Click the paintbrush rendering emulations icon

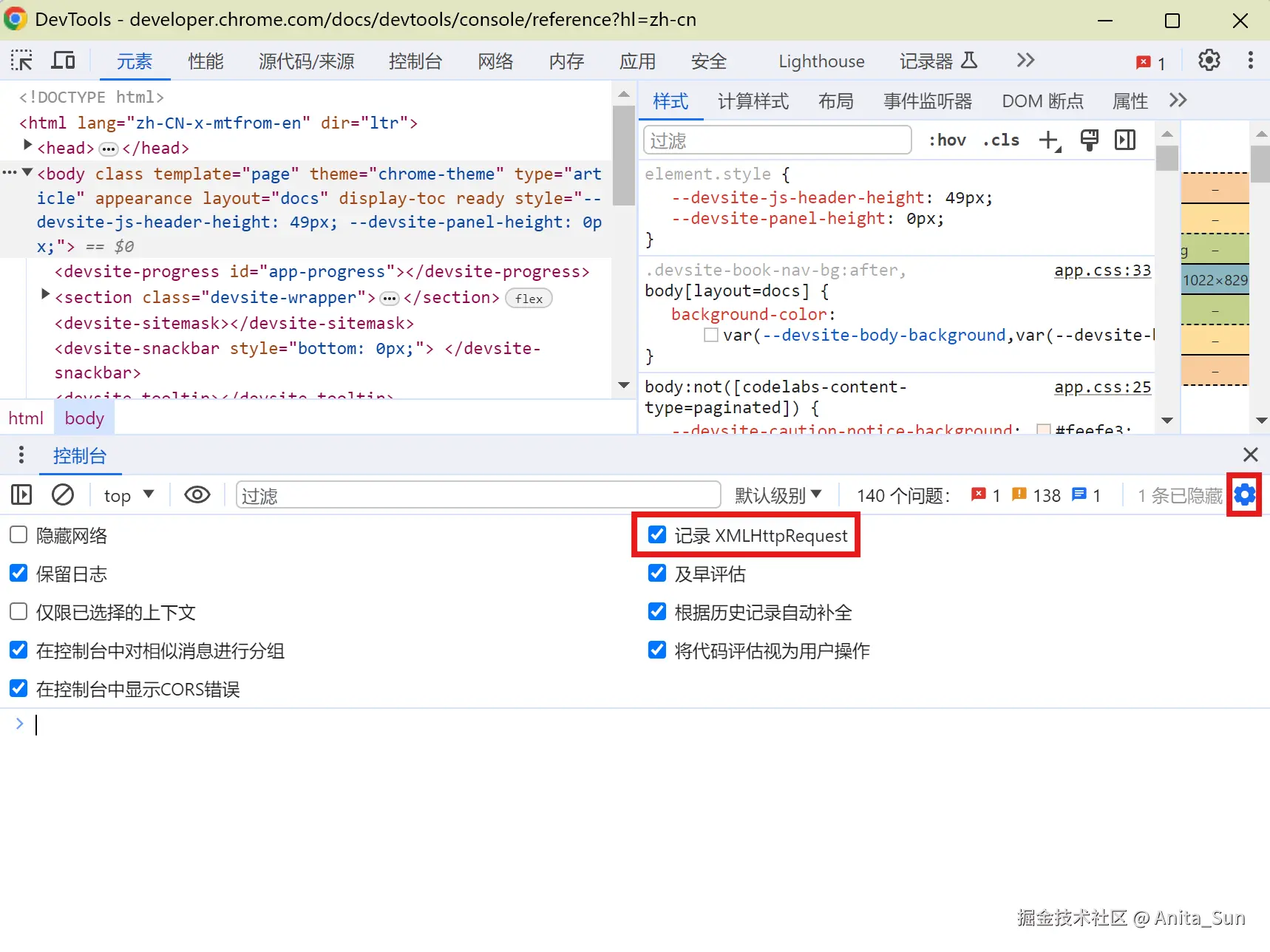[x=1089, y=140]
